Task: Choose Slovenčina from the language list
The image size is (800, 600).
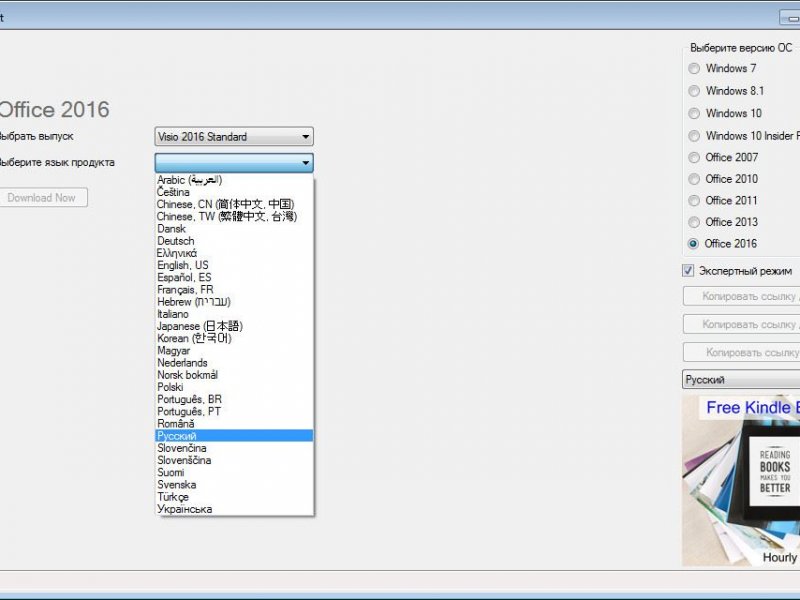Action: pos(234,448)
